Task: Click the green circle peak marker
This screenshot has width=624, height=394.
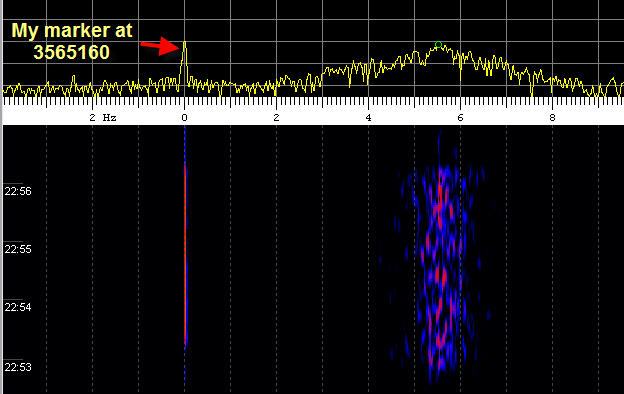Action: (x=438, y=45)
